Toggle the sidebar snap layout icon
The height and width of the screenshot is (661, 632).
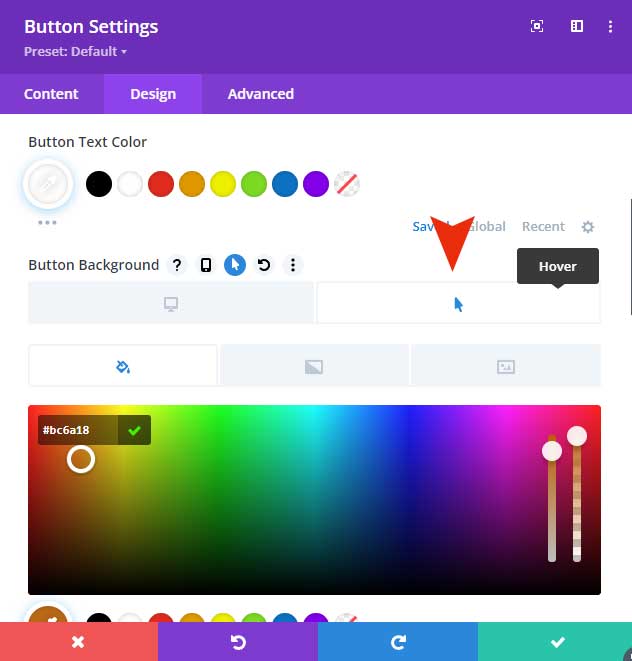click(577, 26)
